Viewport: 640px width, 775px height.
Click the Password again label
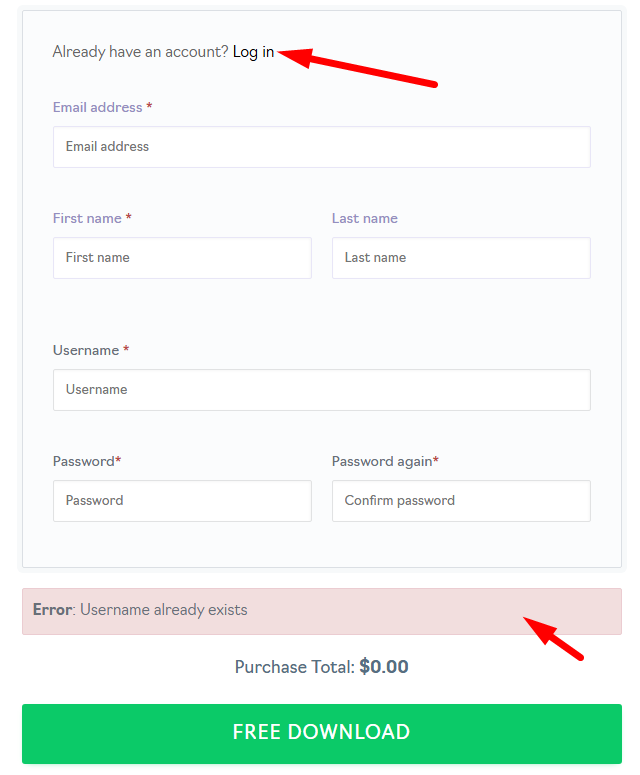click(x=382, y=461)
